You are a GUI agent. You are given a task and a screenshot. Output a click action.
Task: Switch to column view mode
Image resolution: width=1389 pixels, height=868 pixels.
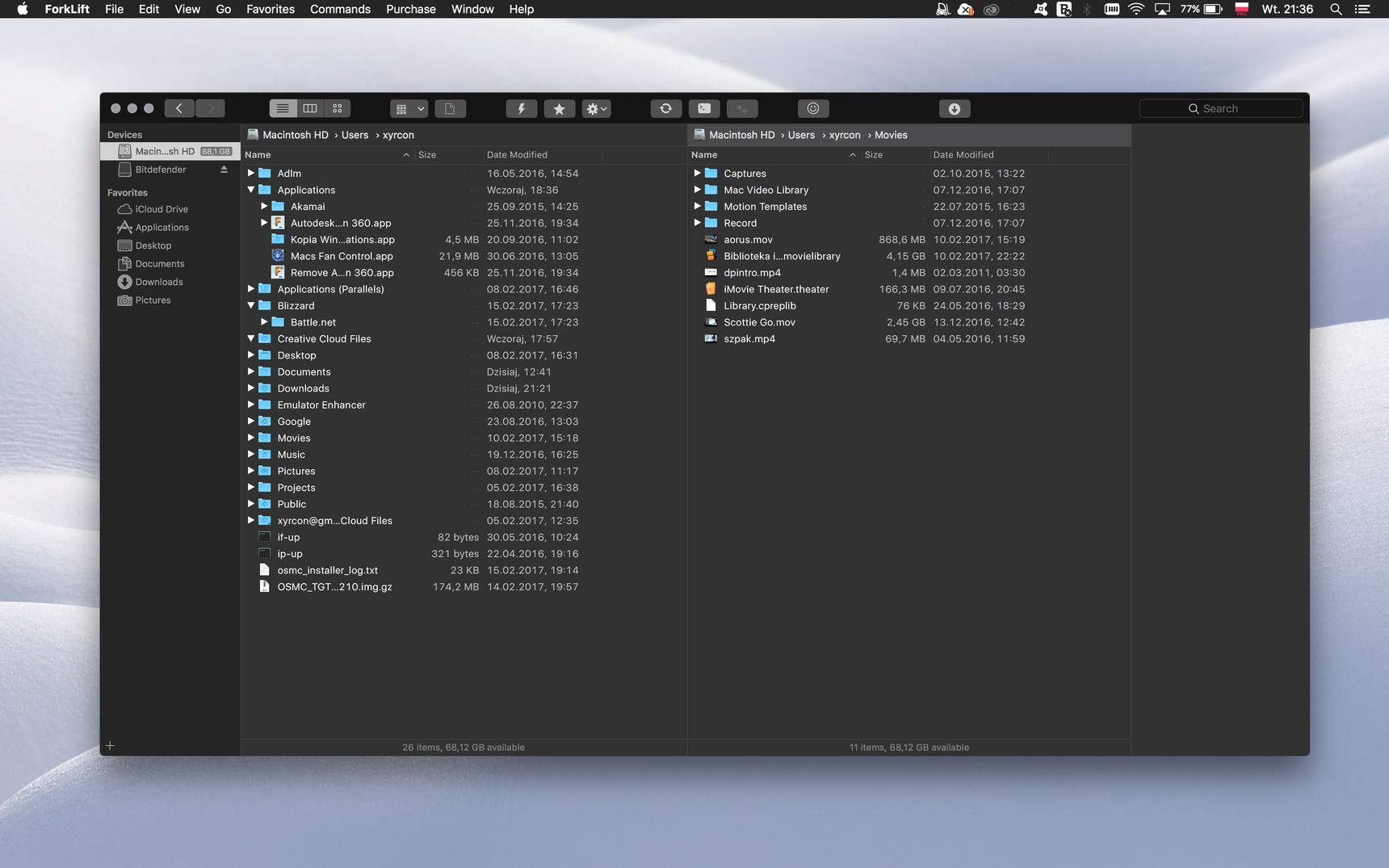[x=310, y=108]
